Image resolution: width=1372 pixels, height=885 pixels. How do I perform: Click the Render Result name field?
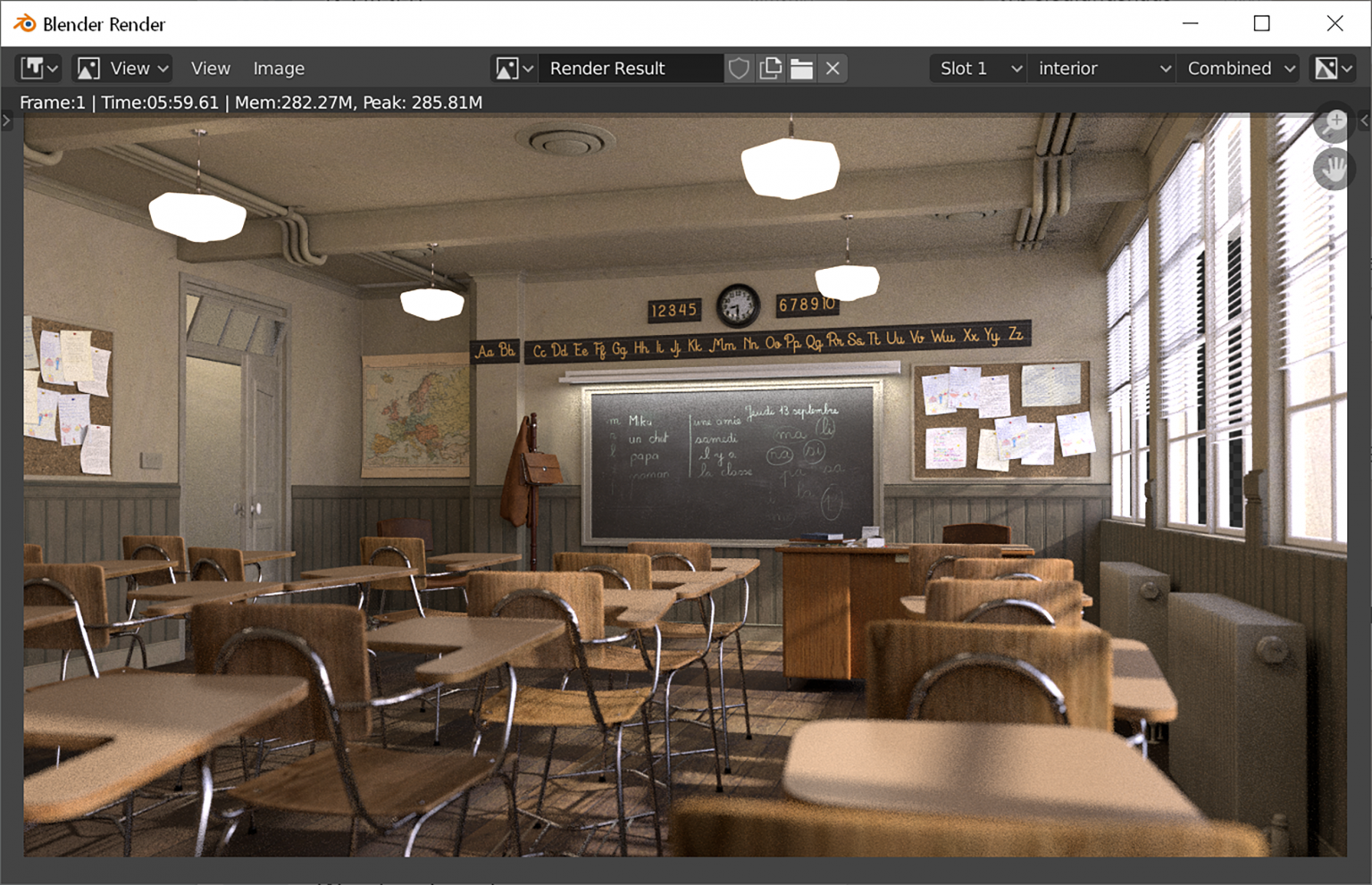pyautogui.click(x=629, y=69)
